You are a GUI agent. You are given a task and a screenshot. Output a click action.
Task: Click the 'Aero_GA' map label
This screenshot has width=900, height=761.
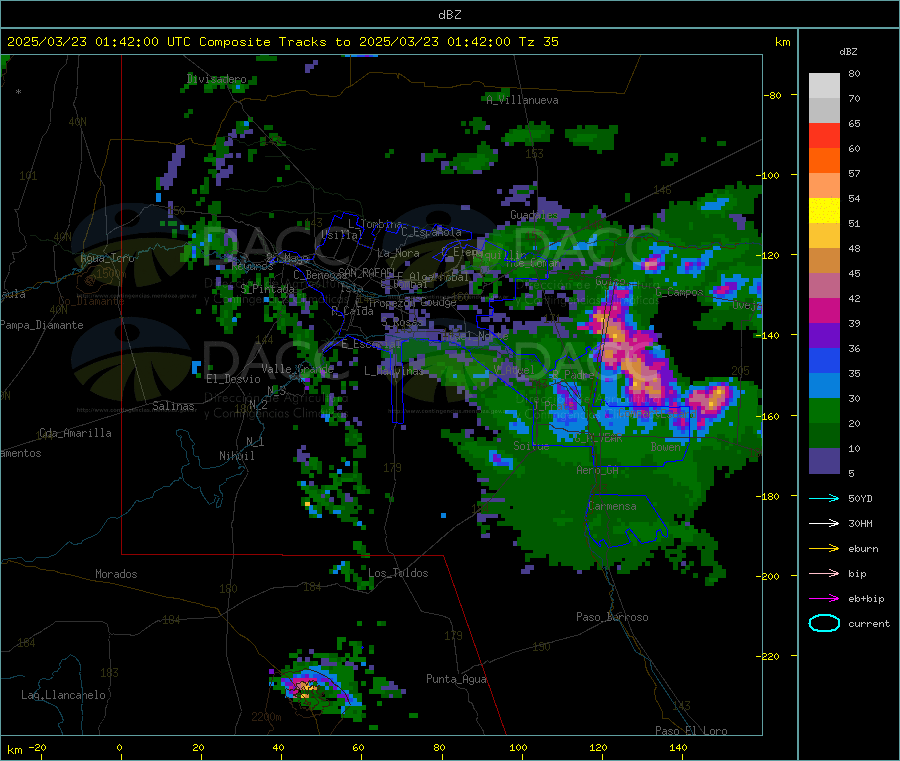coord(597,470)
